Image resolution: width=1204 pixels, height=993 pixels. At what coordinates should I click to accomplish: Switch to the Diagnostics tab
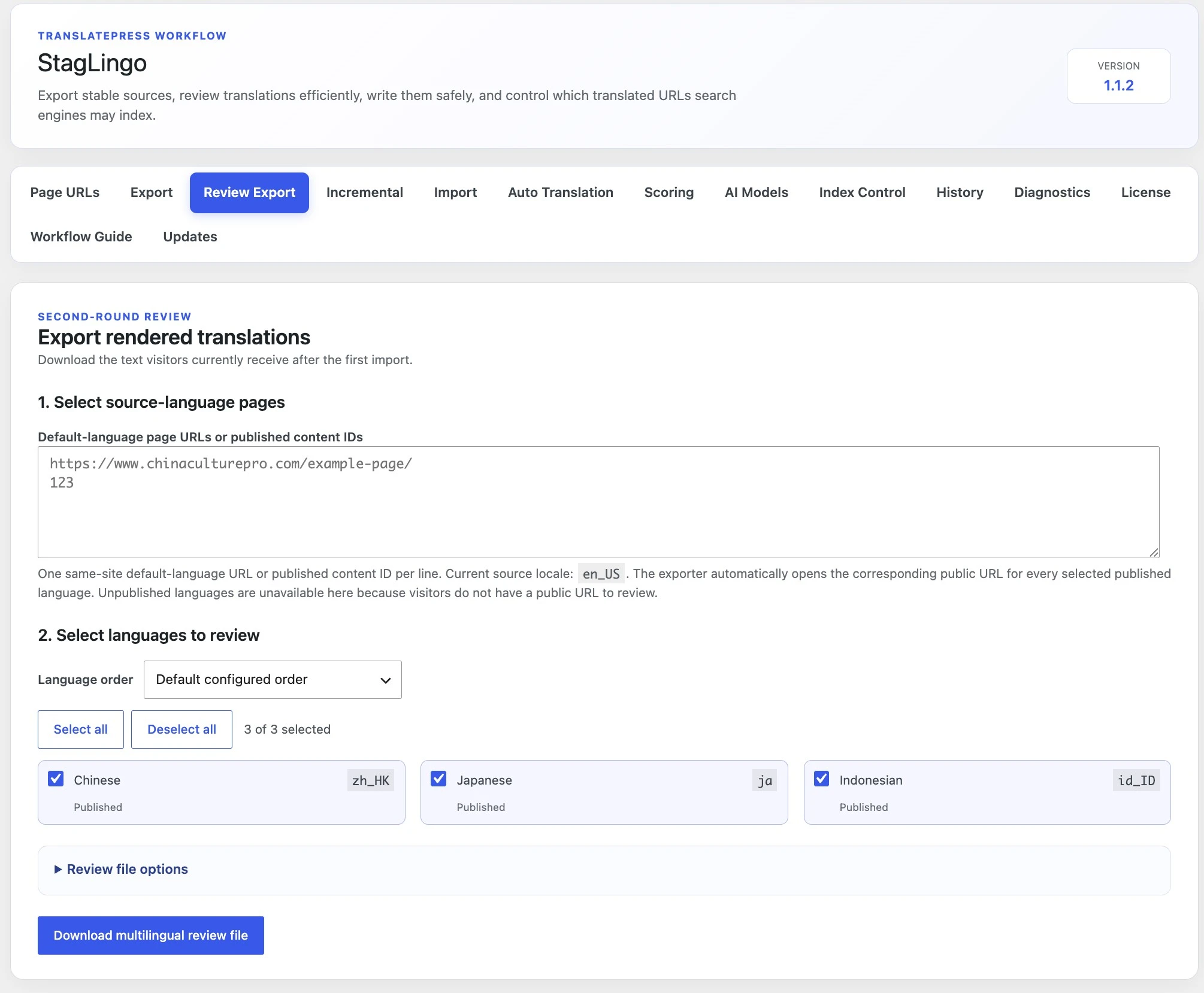coord(1052,192)
